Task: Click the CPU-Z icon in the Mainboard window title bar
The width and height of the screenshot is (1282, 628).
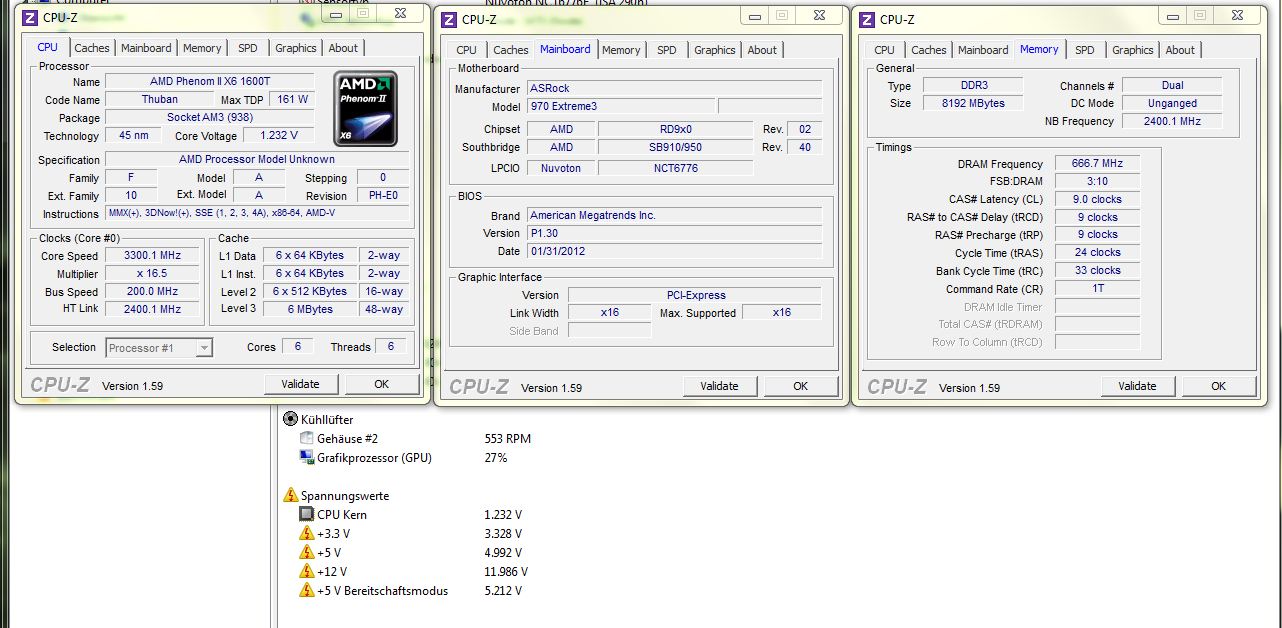Action: coord(449,19)
